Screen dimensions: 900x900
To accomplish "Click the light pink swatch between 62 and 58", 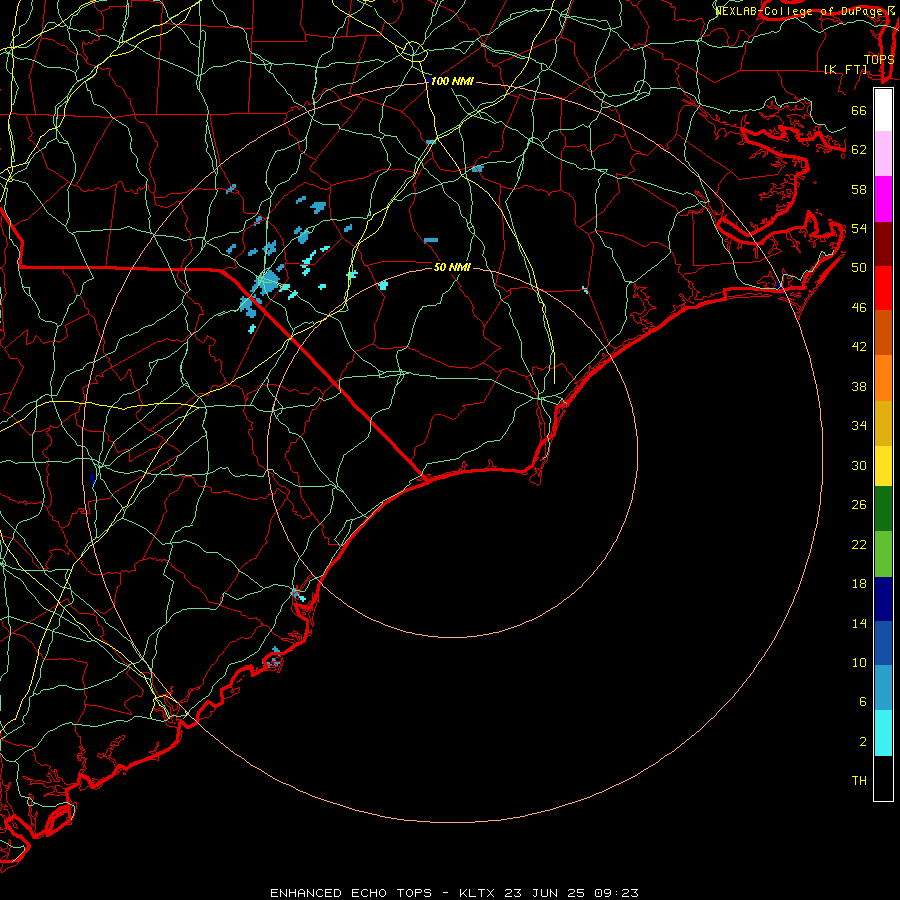I will tap(883, 153).
